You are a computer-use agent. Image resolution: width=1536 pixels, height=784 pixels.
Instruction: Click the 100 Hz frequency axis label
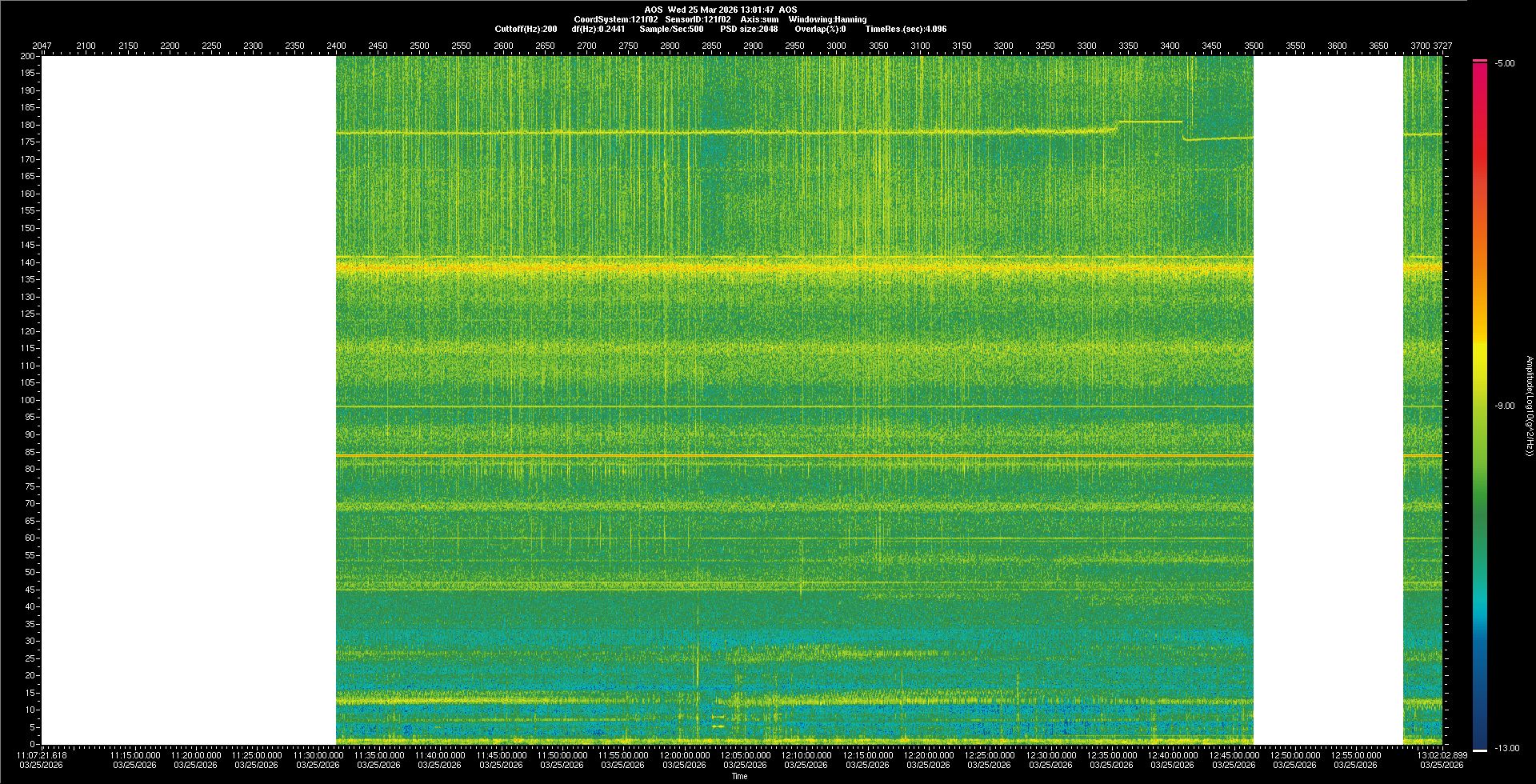click(29, 400)
